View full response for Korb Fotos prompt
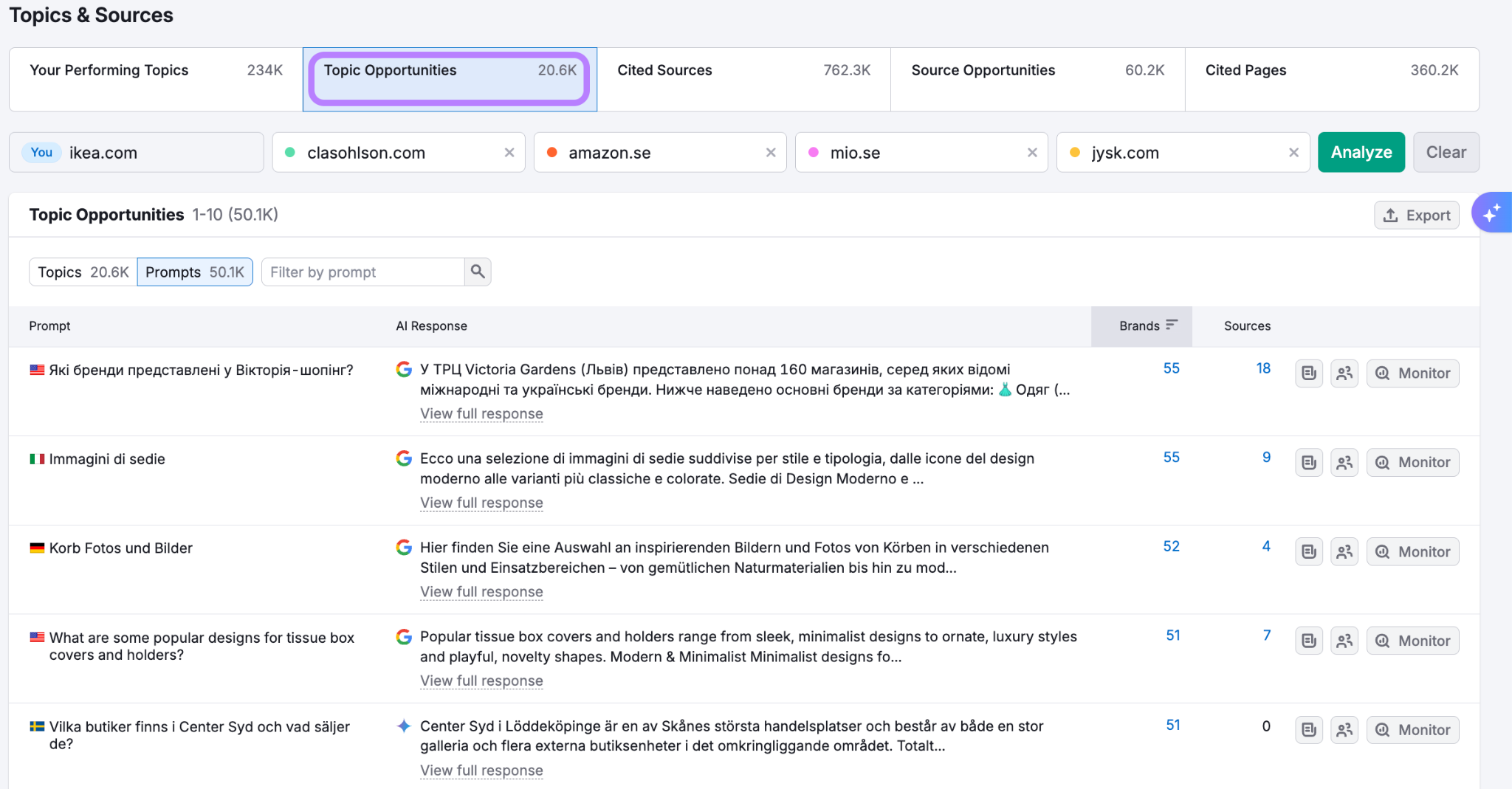The height and width of the screenshot is (789, 1512). click(x=481, y=592)
